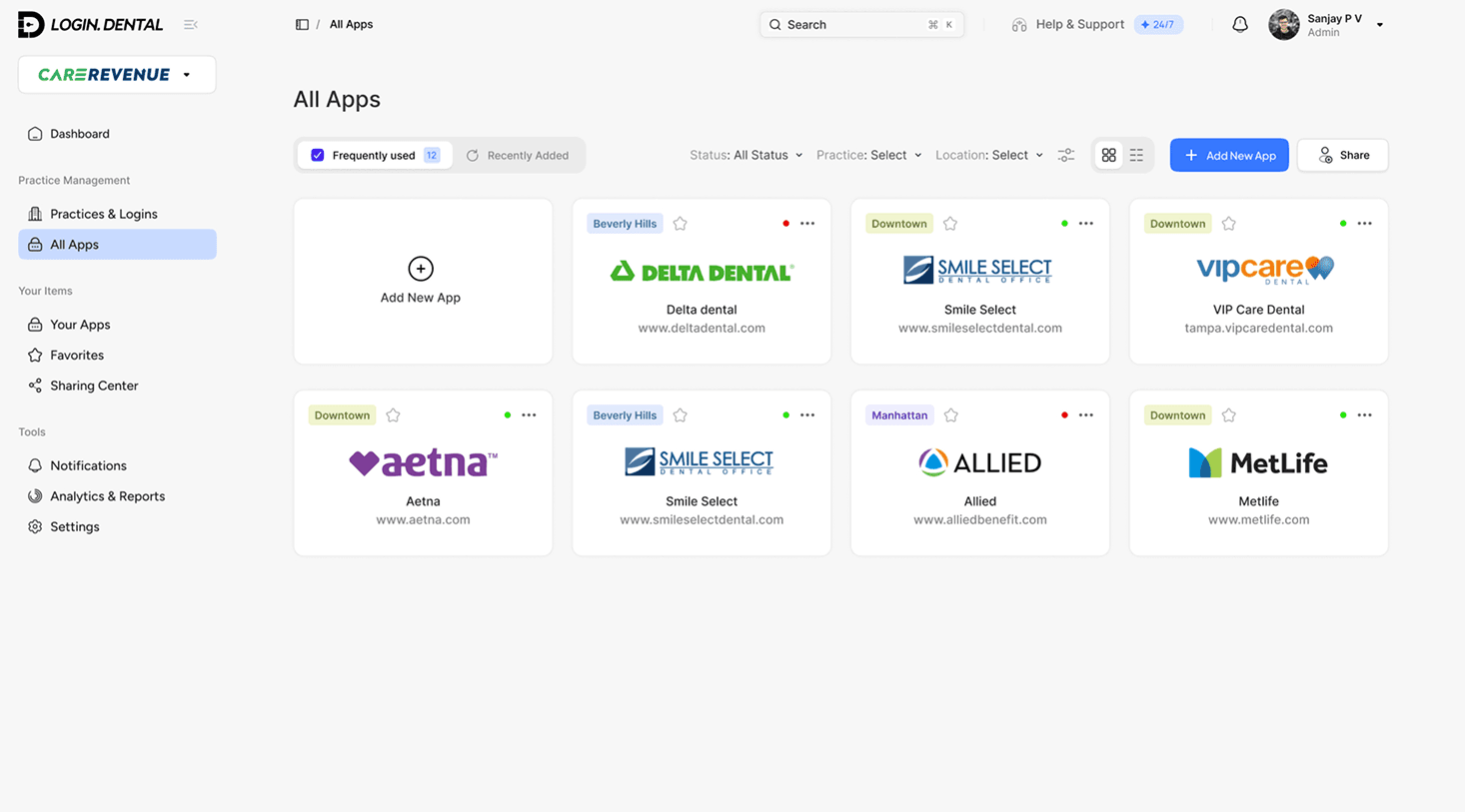
Task: Click www.alliedbenefit.com text
Action: click(979, 519)
